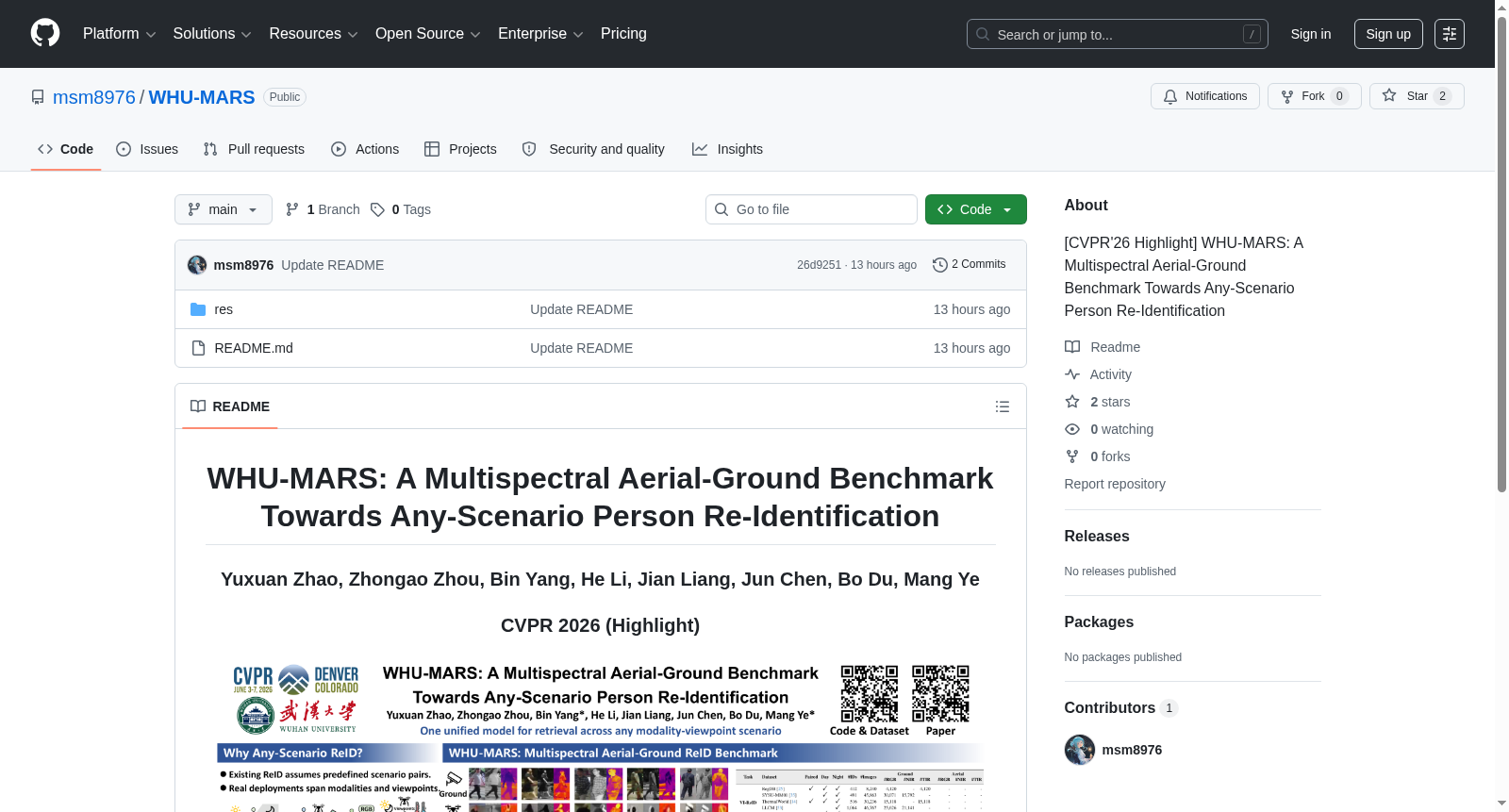Click the eye icon beside 0 watching
The image size is (1509, 812).
[x=1072, y=429]
